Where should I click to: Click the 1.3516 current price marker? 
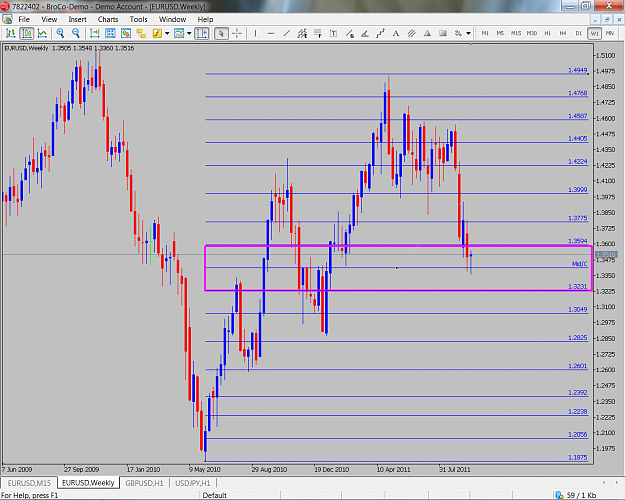(606, 254)
